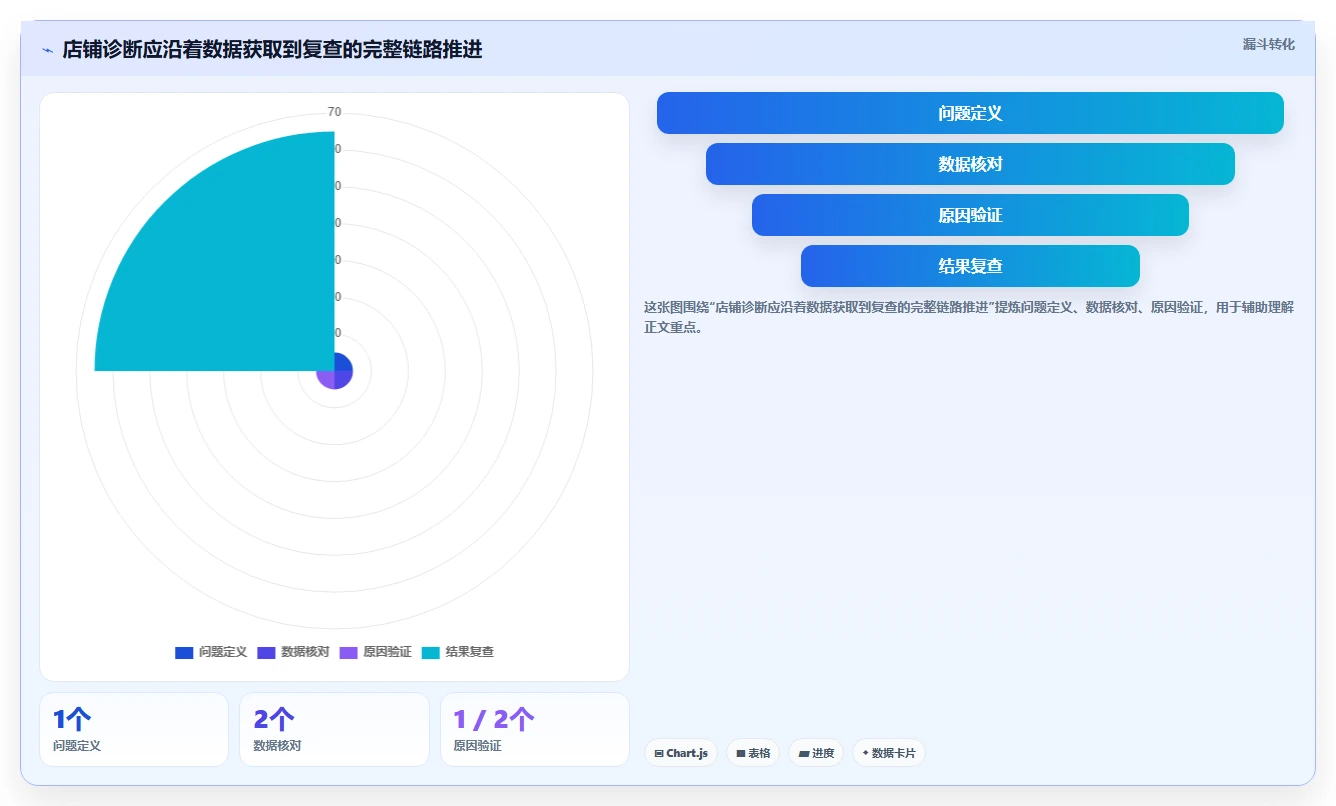Toggle the 问题定义 legend color swatch
The image size is (1336, 806).
click(x=184, y=652)
